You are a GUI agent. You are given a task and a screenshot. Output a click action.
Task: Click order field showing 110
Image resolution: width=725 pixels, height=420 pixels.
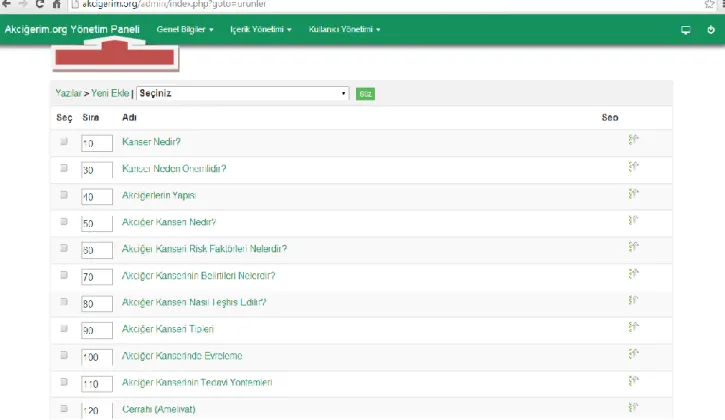coord(97,384)
